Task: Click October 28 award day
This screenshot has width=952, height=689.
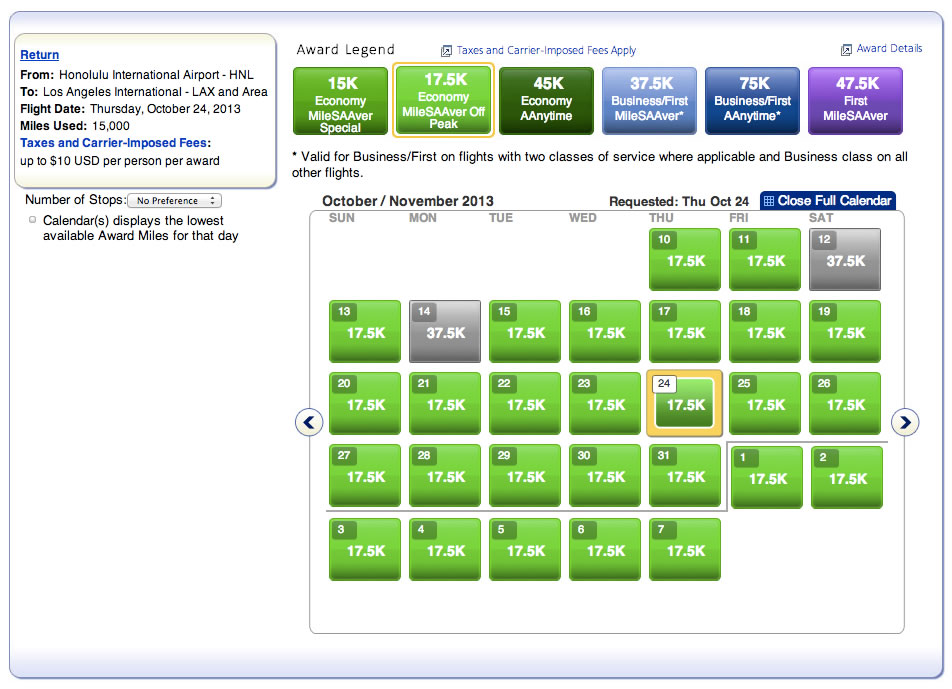Action: [x=445, y=476]
